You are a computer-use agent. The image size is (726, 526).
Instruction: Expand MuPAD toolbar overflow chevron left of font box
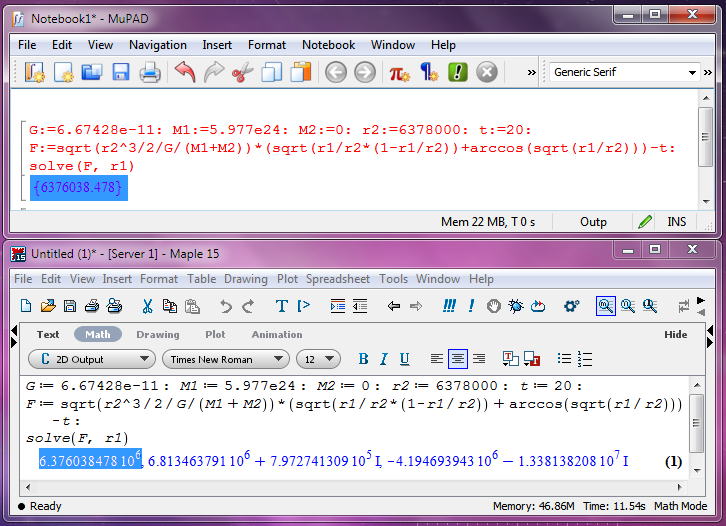(532, 73)
